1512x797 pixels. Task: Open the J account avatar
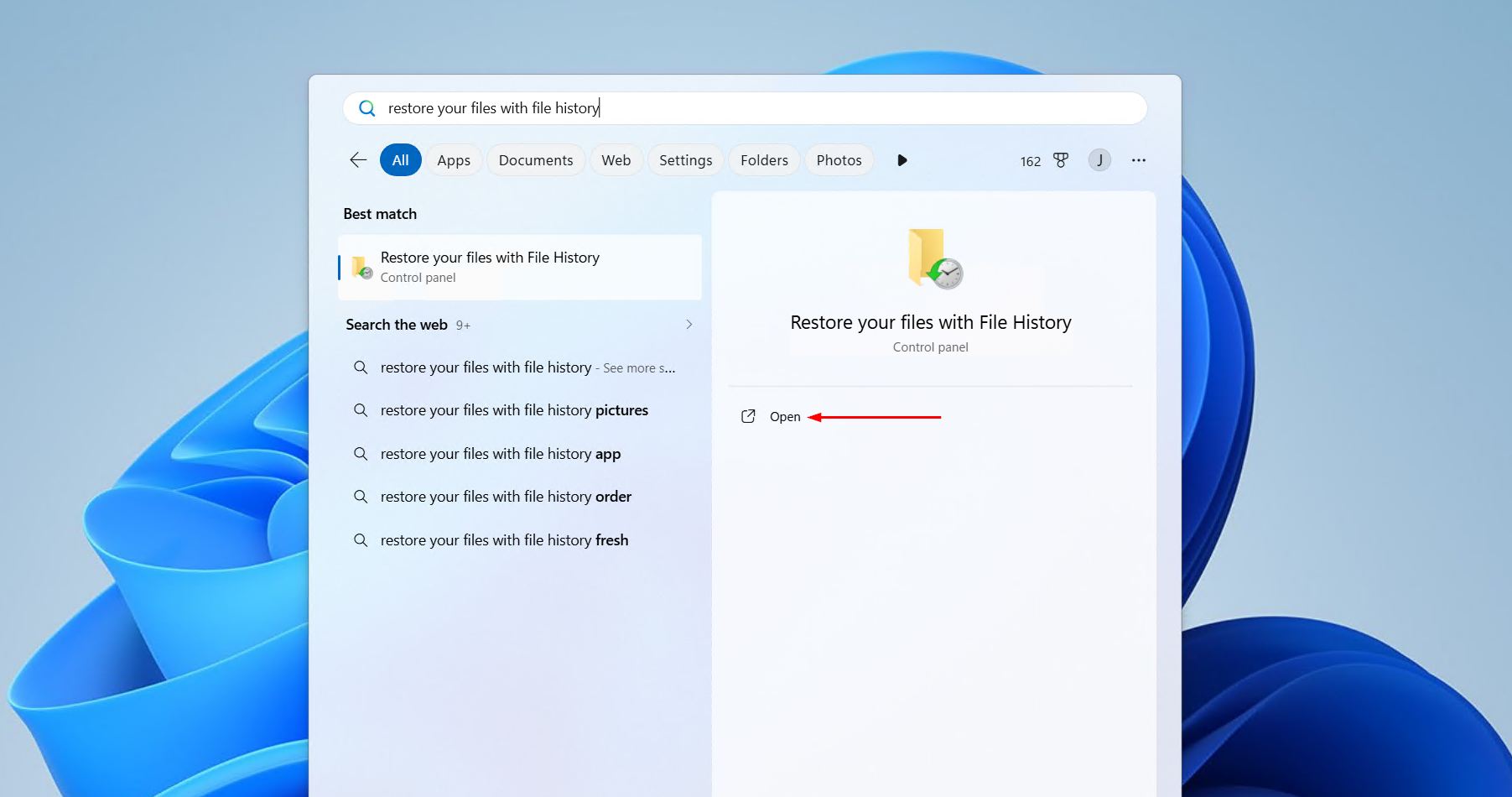click(x=1099, y=160)
